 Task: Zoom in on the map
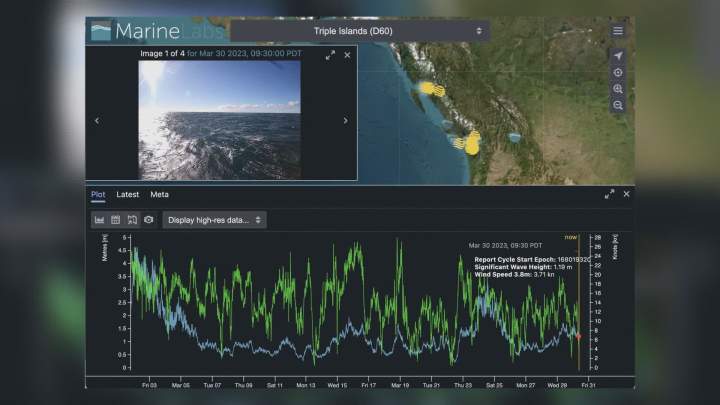[618, 89]
